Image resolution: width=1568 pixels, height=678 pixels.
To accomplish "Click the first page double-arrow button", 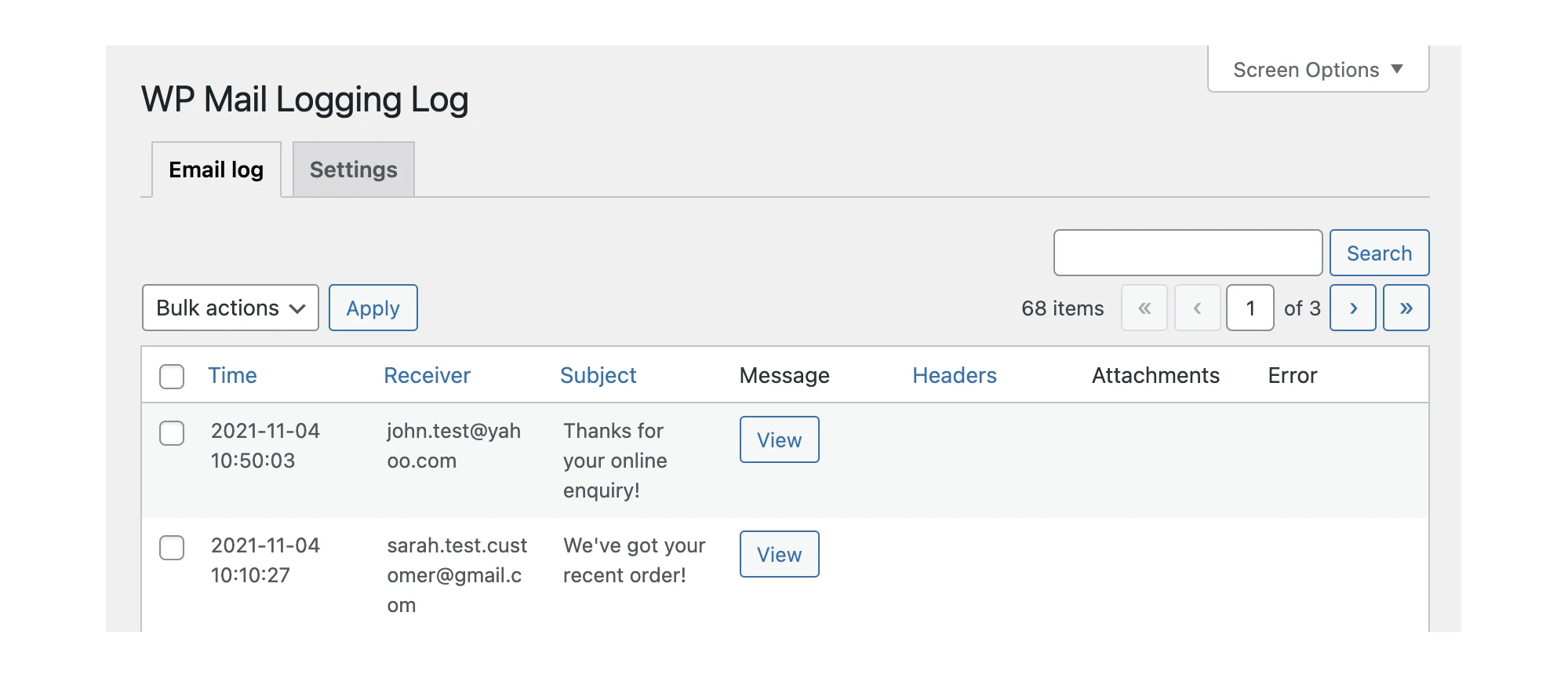I will pyautogui.click(x=1144, y=308).
